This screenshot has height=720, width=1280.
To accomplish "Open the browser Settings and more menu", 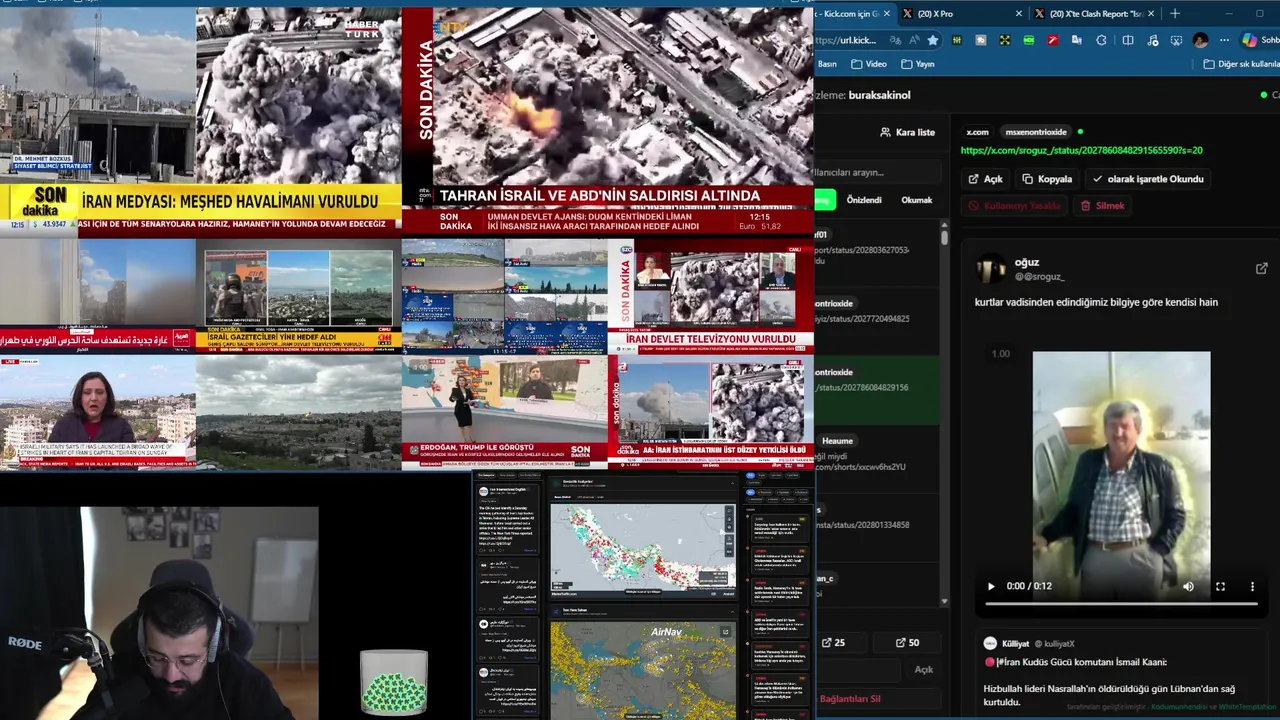I will [1224, 40].
